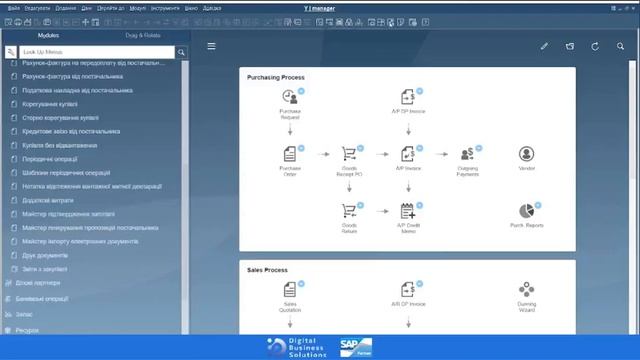Click the wrench icon left of search field
This screenshot has height=360, width=640.
[11, 52]
